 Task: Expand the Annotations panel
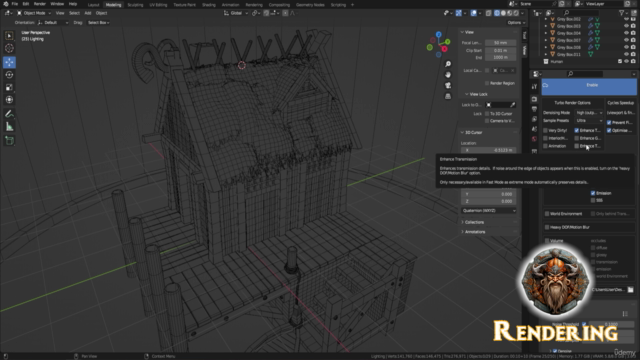pos(474,232)
